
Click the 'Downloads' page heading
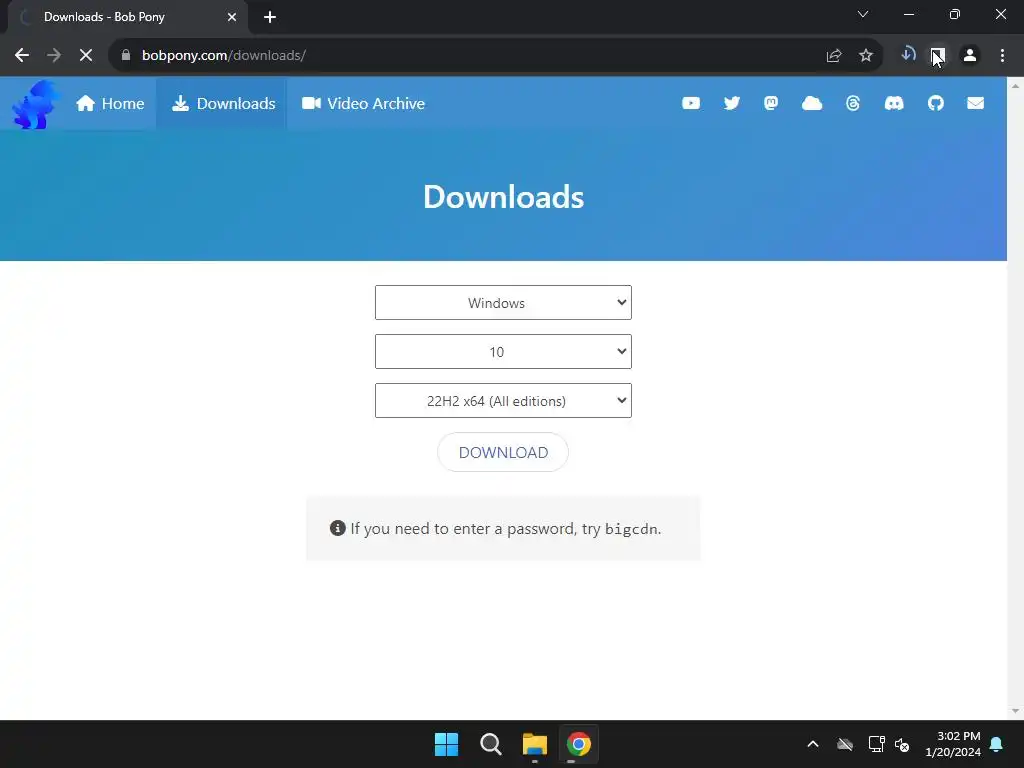(x=504, y=197)
